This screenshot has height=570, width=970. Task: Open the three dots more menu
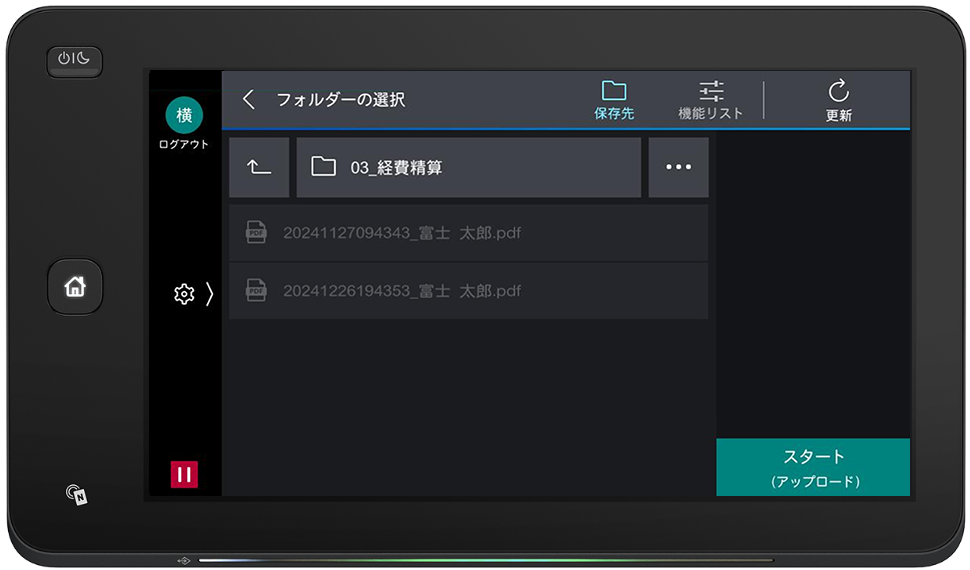click(678, 167)
